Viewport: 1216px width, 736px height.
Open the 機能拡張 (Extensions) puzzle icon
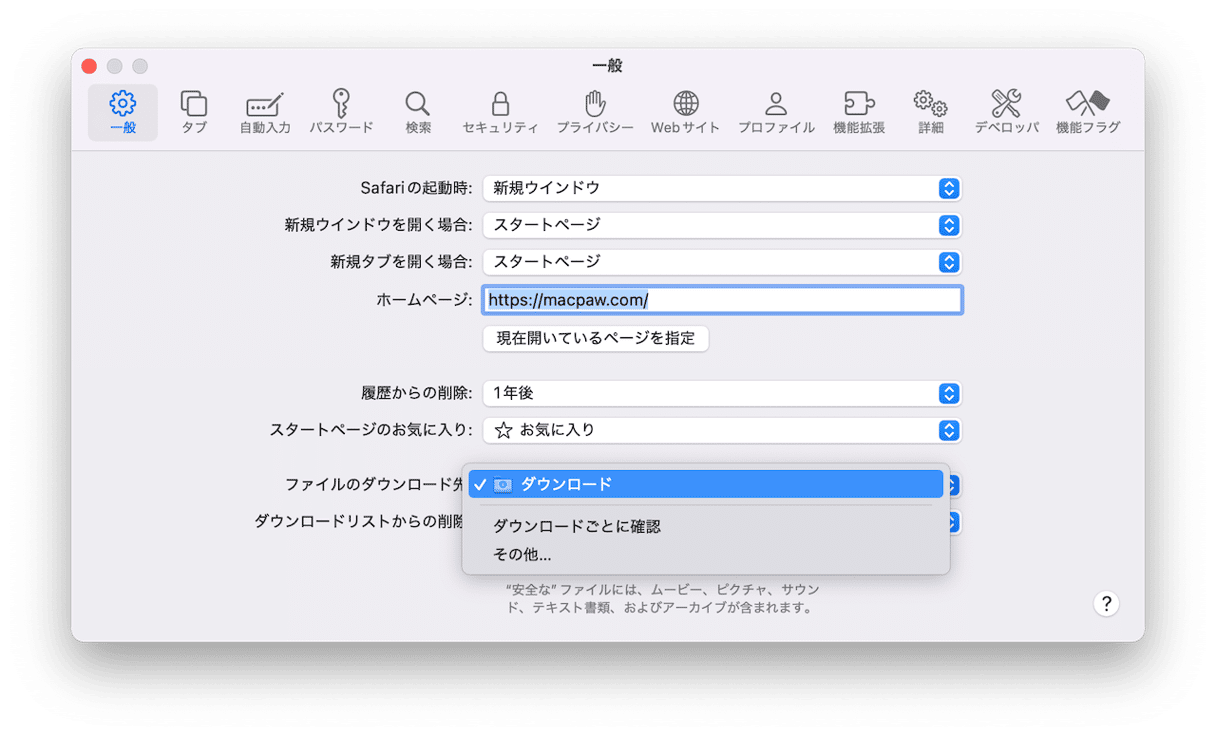859,111
